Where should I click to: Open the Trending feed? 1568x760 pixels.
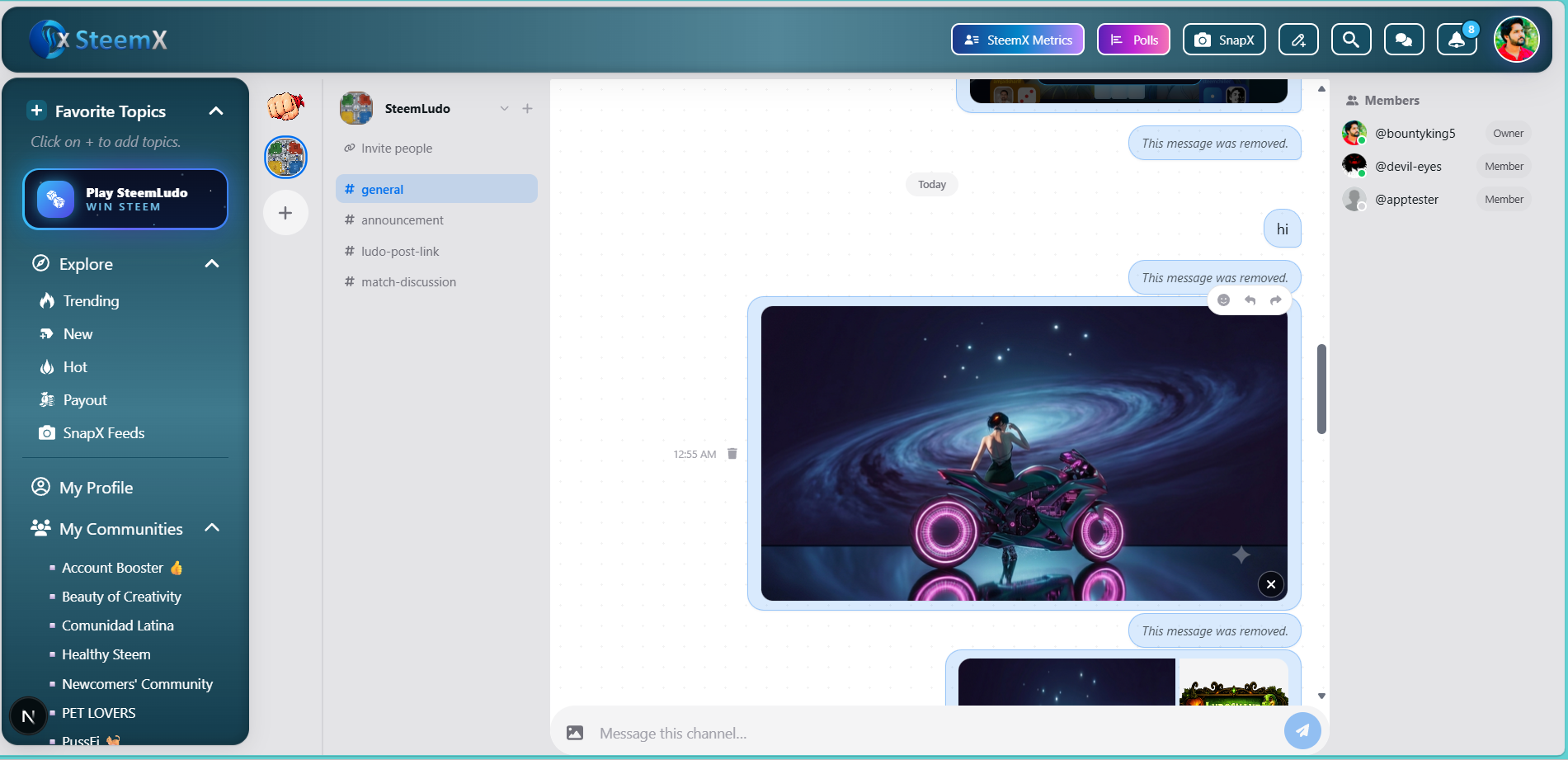pyautogui.click(x=79, y=301)
